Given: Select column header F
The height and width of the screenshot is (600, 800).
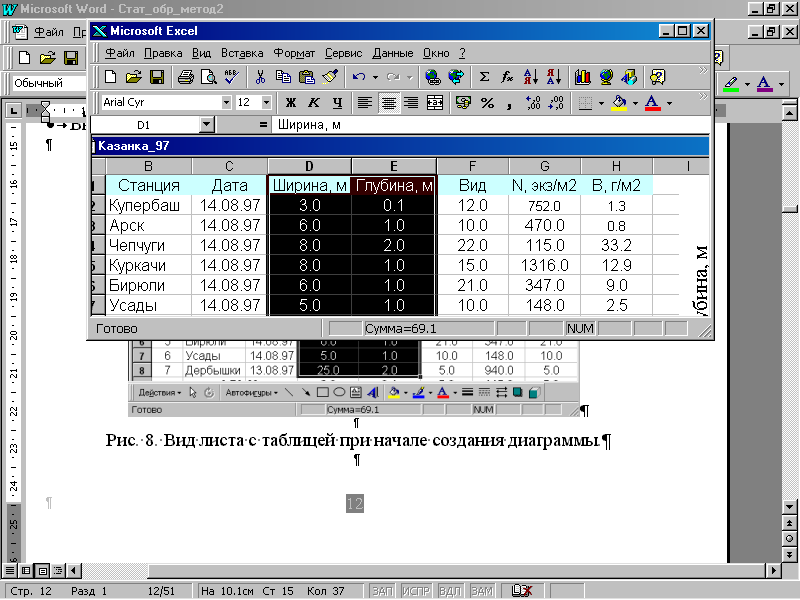Looking at the screenshot, I should tap(472, 166).
